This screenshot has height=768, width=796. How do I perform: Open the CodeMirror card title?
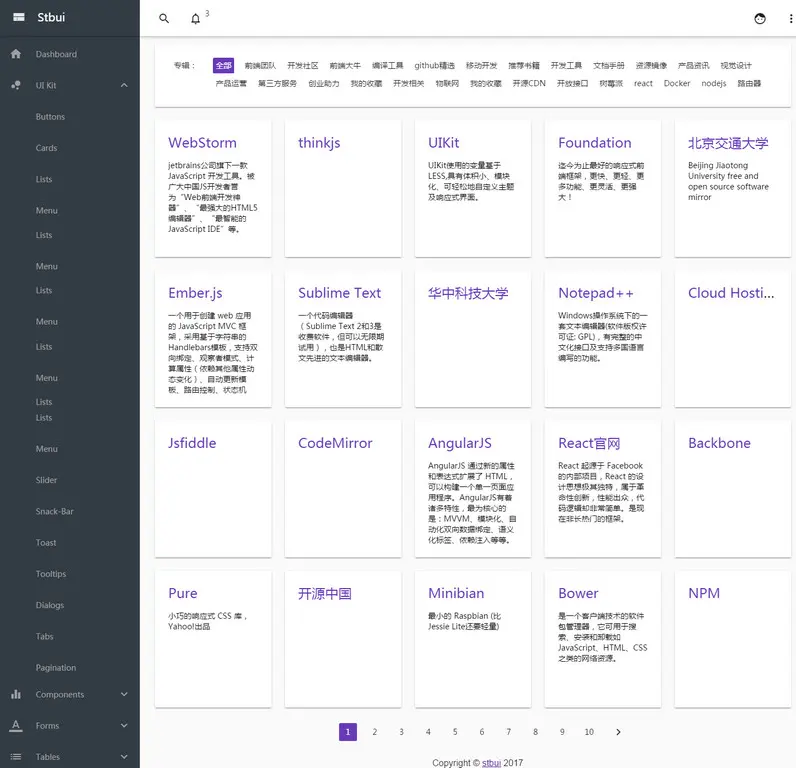coord(335,443)
